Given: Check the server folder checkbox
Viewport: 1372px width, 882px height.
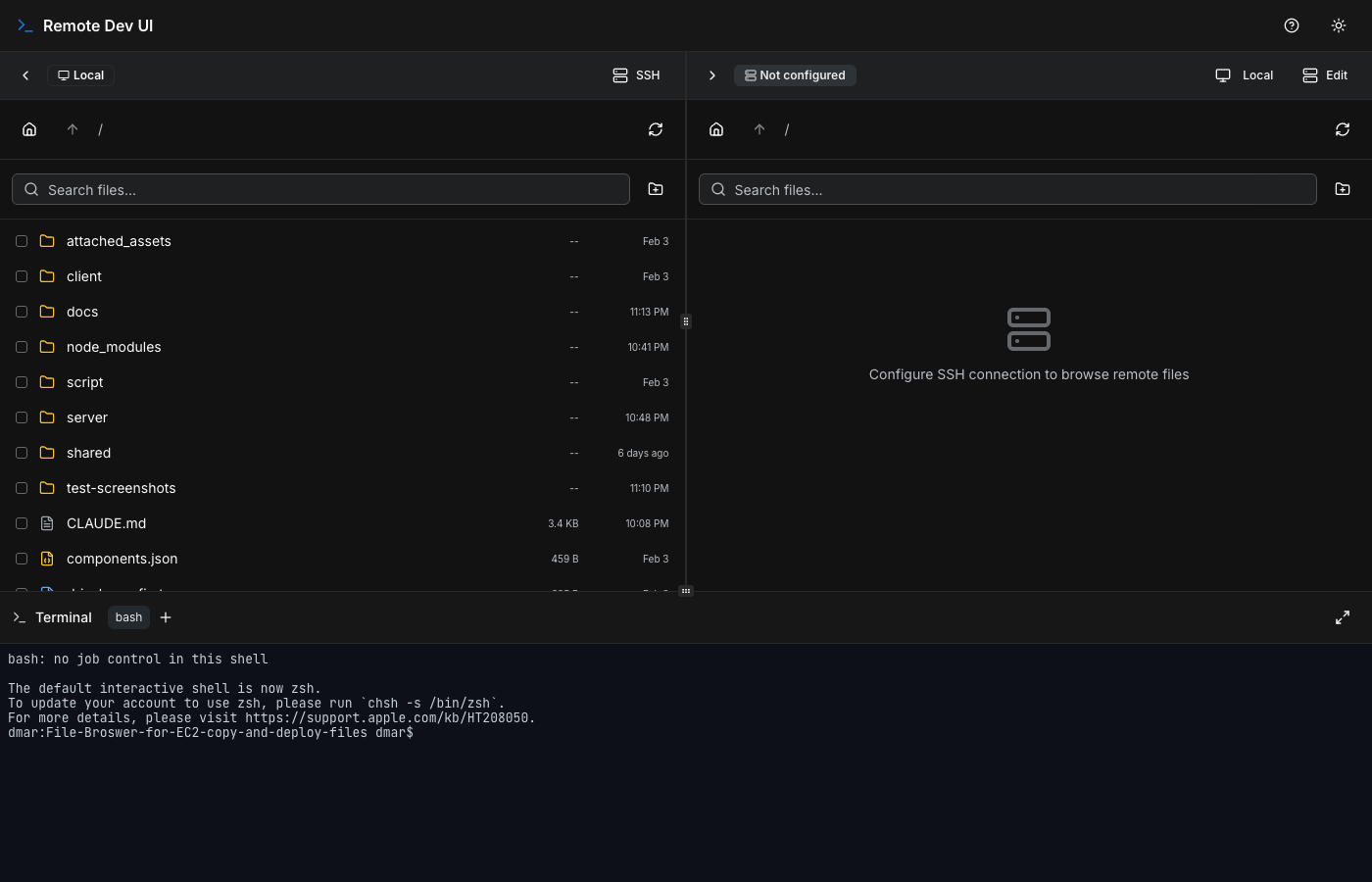Looking at the screenshot, I should [x=22, y=417].
